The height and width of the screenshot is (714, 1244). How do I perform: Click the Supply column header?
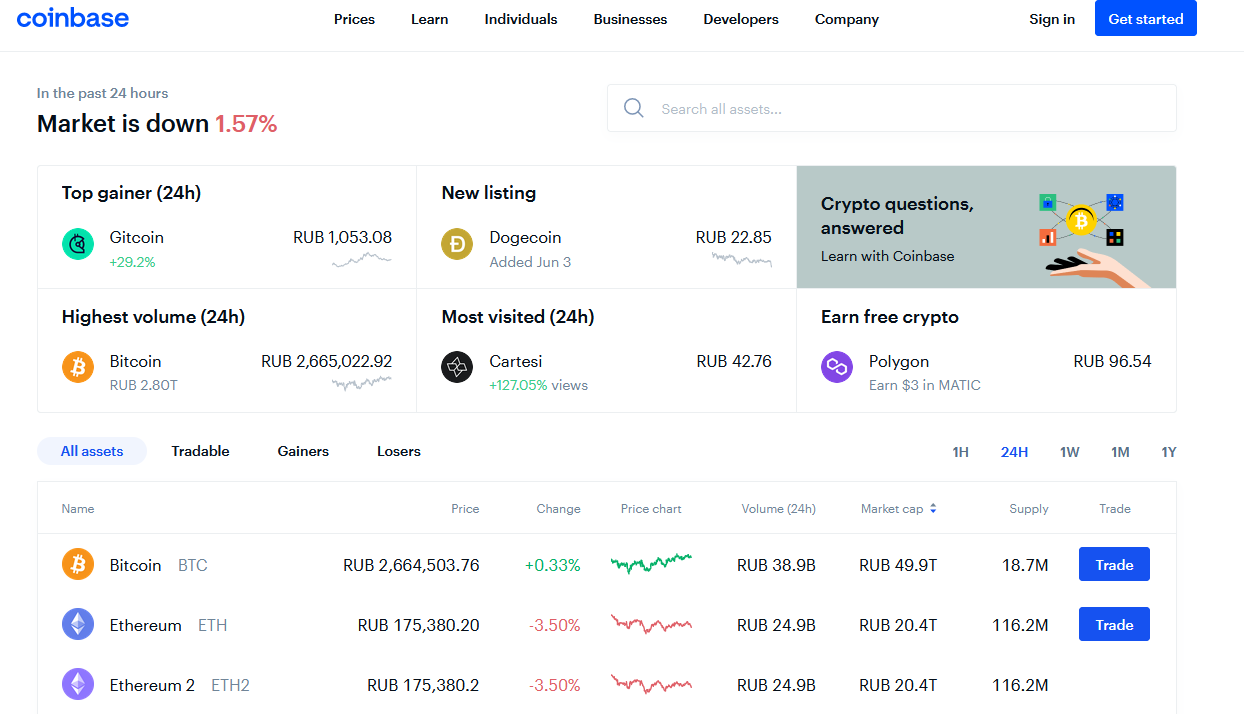pyautogui.click(x=1029, y=509)
